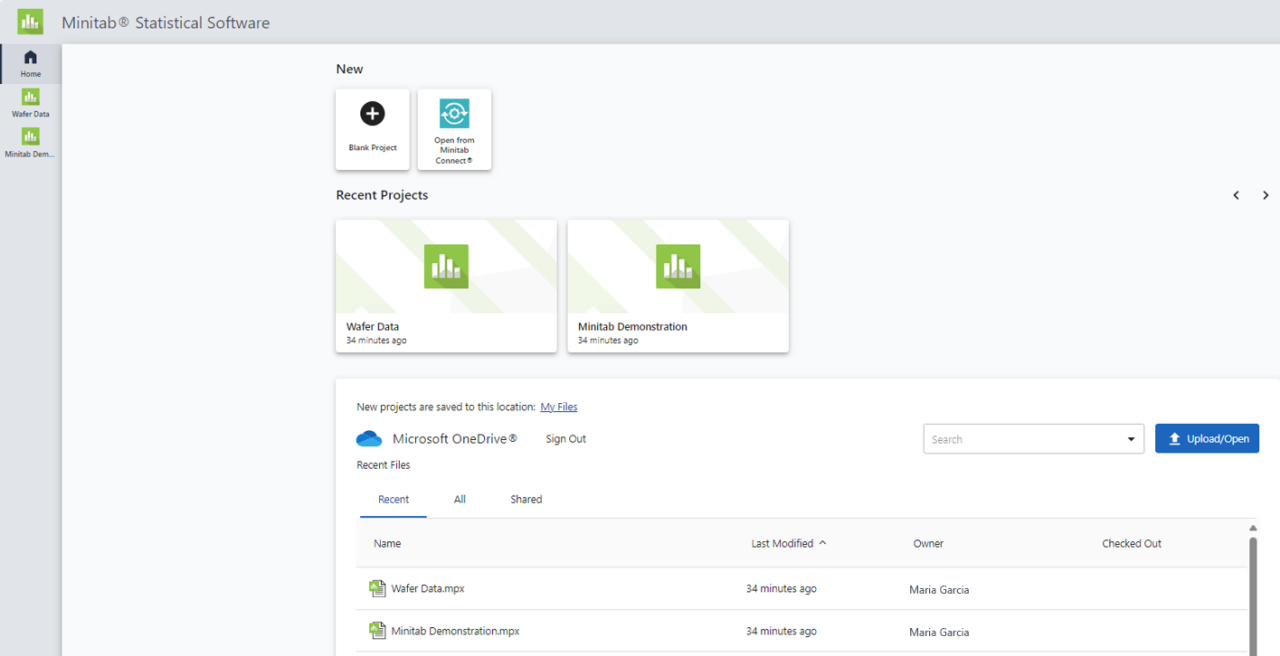Go to next recent projects page
This screenshot has width=1280, height=656.
(x=1265, y=196)
